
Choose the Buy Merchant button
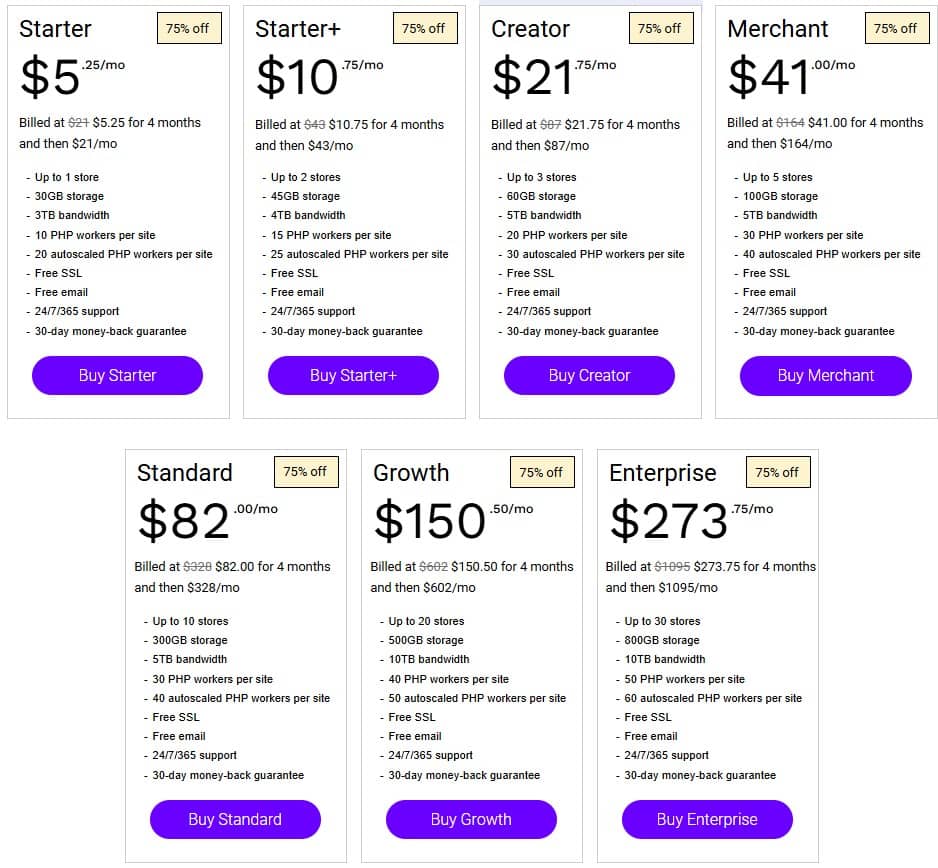(x=825, y=376)
